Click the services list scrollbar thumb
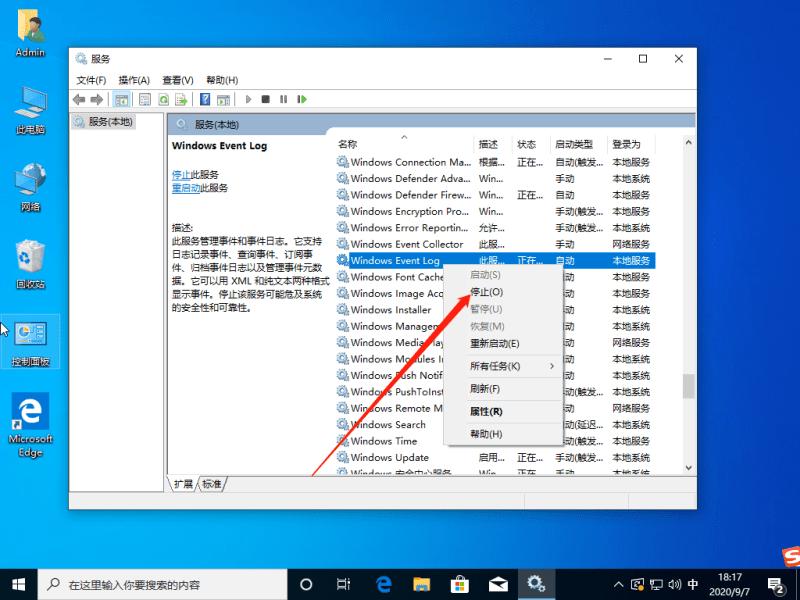Screen dimensions: 800x600 coord(688,385)
